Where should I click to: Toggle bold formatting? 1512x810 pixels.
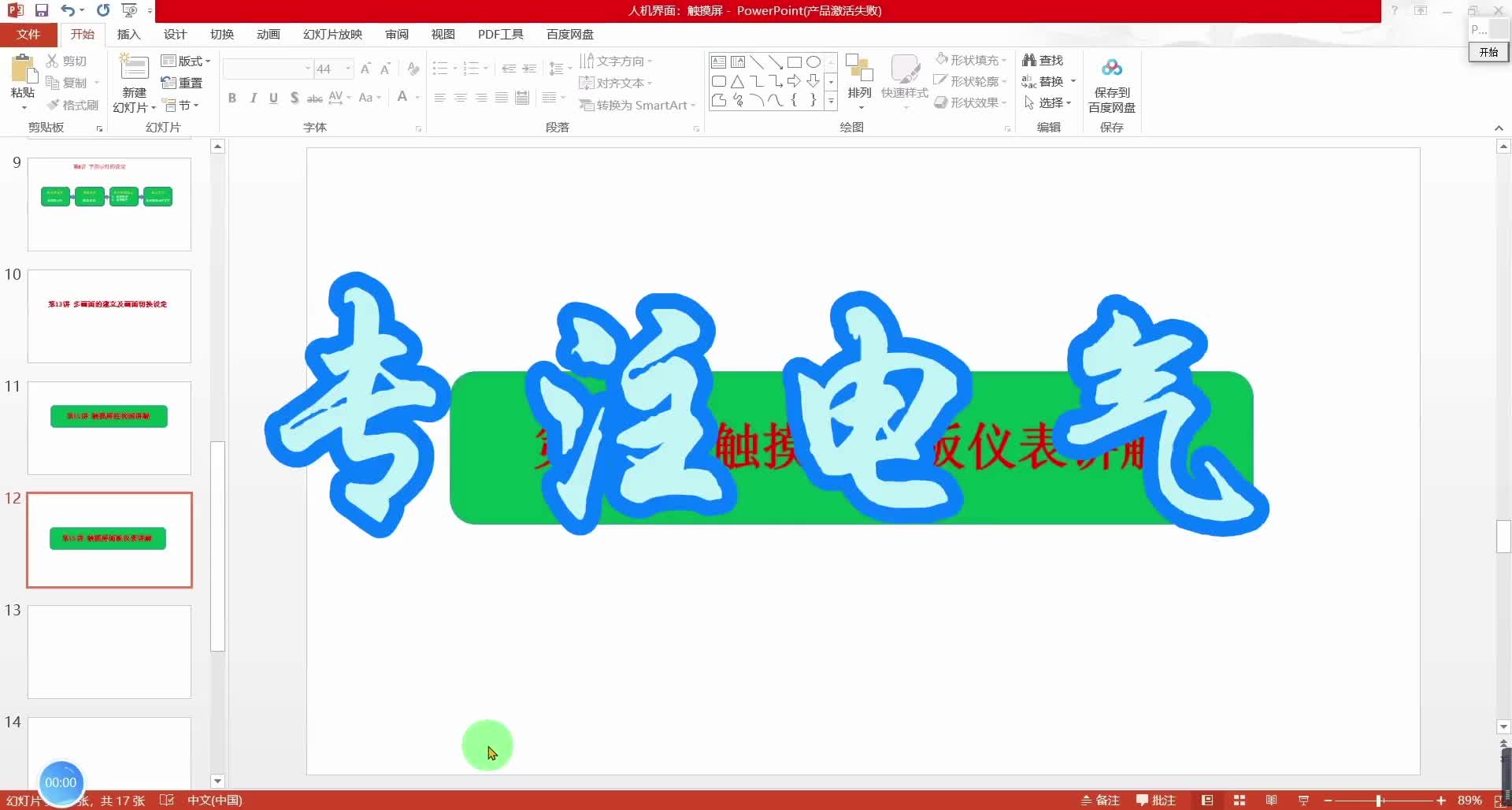232,98
